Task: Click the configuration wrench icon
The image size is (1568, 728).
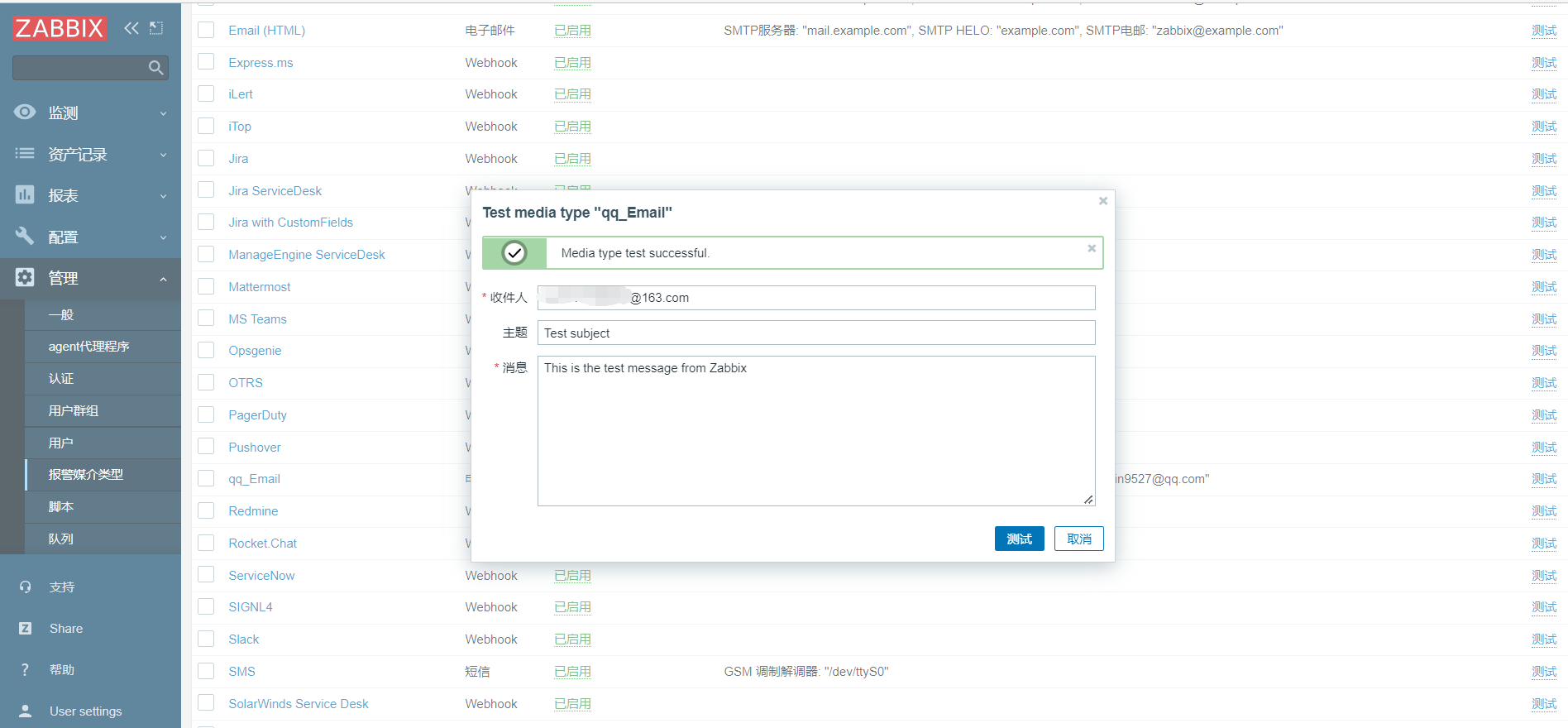Action: pyautogui.click(x=25, y=236)
